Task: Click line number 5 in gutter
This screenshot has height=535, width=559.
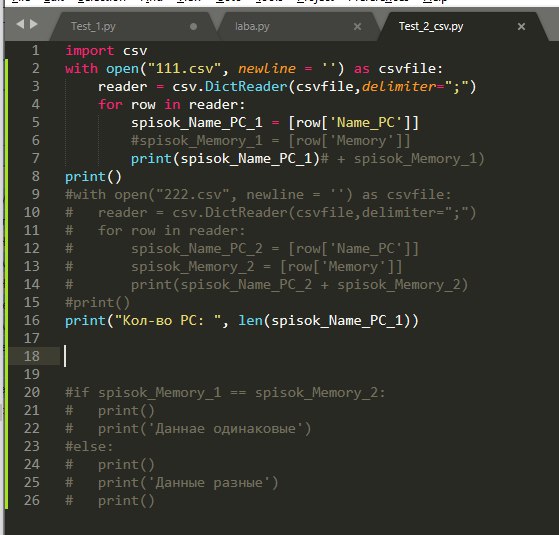Action: (36, 122)
